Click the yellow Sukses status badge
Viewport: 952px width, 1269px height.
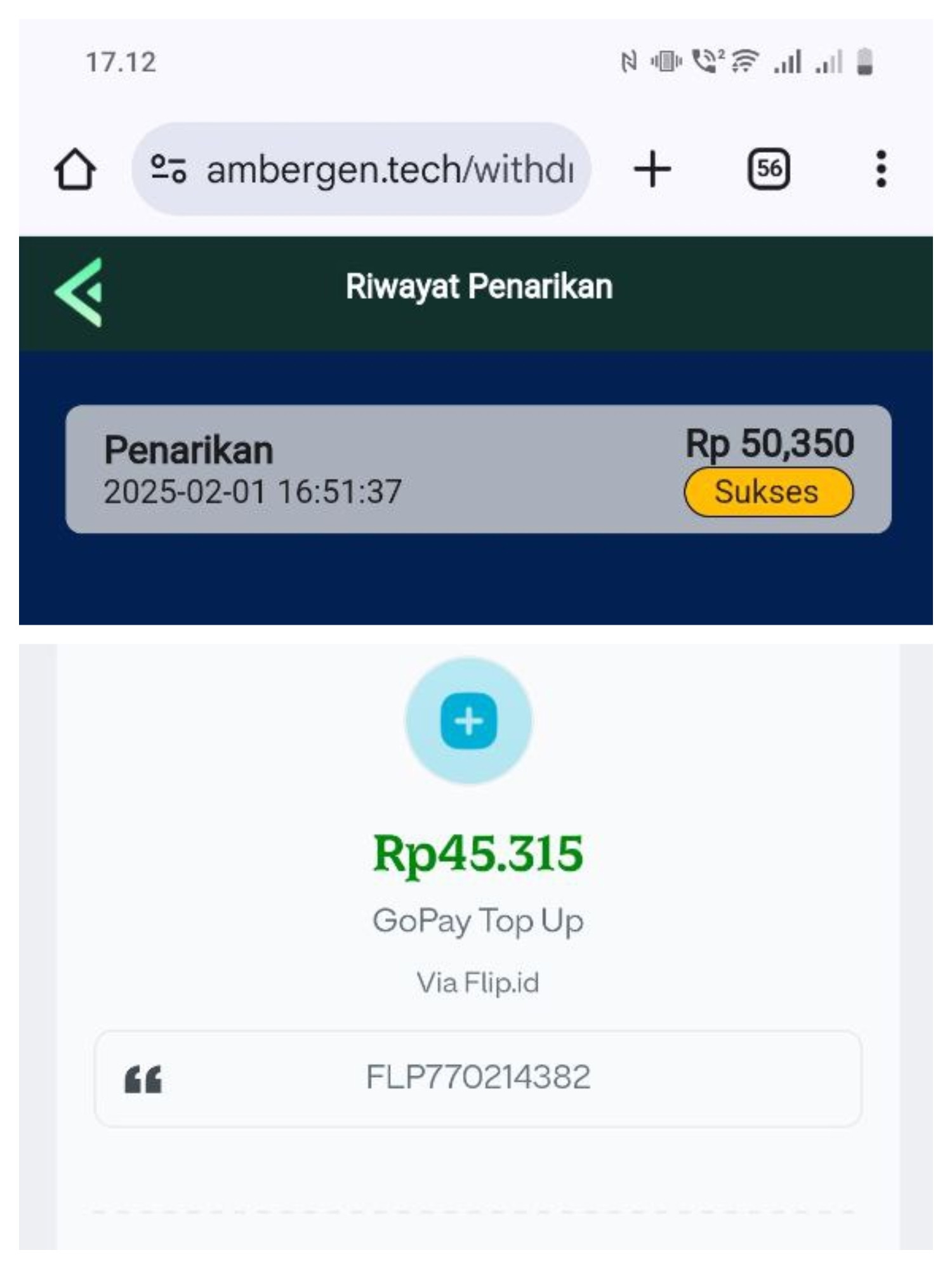769,492
